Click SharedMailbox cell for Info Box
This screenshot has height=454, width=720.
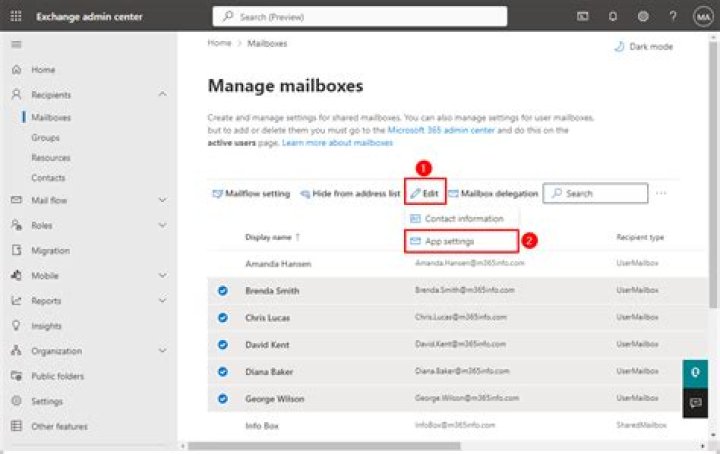[641, 426]
